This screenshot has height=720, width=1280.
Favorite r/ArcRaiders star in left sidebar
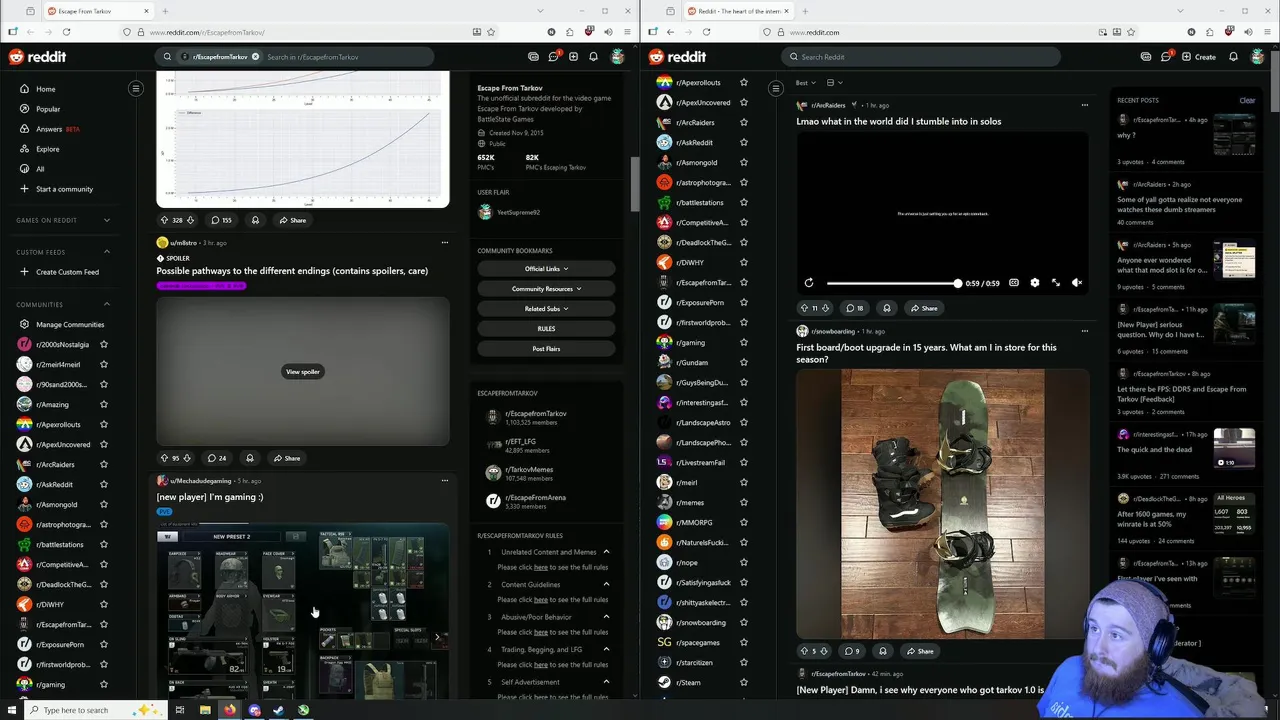104,464
